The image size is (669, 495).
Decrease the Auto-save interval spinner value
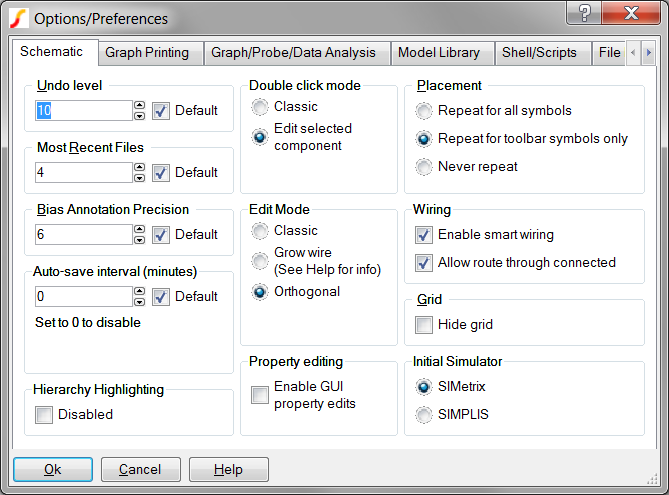pos(139,302)
